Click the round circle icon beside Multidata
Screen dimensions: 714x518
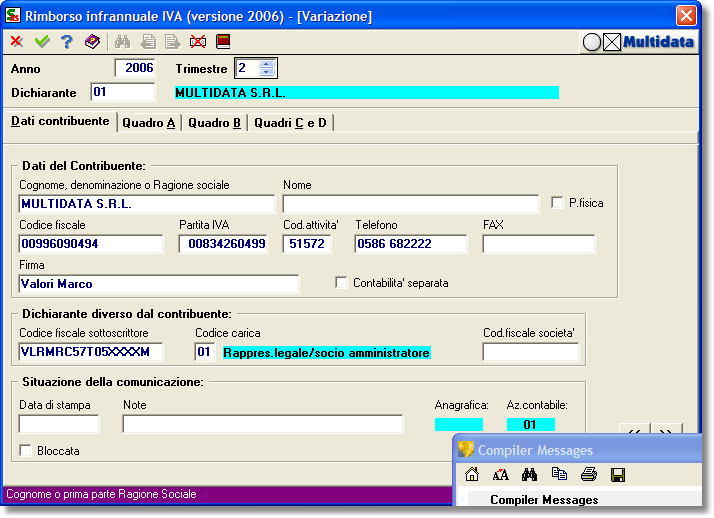[x=592, y=42]
